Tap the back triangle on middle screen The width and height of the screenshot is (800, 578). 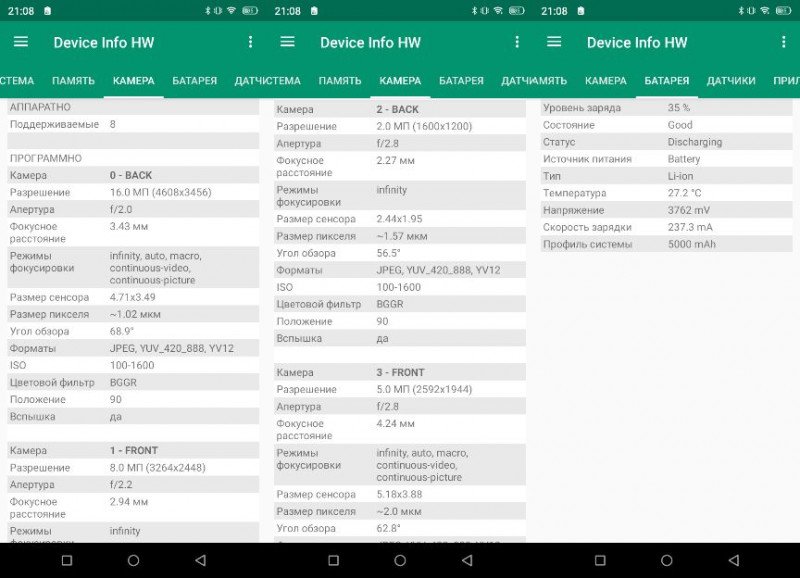(467, 561)
